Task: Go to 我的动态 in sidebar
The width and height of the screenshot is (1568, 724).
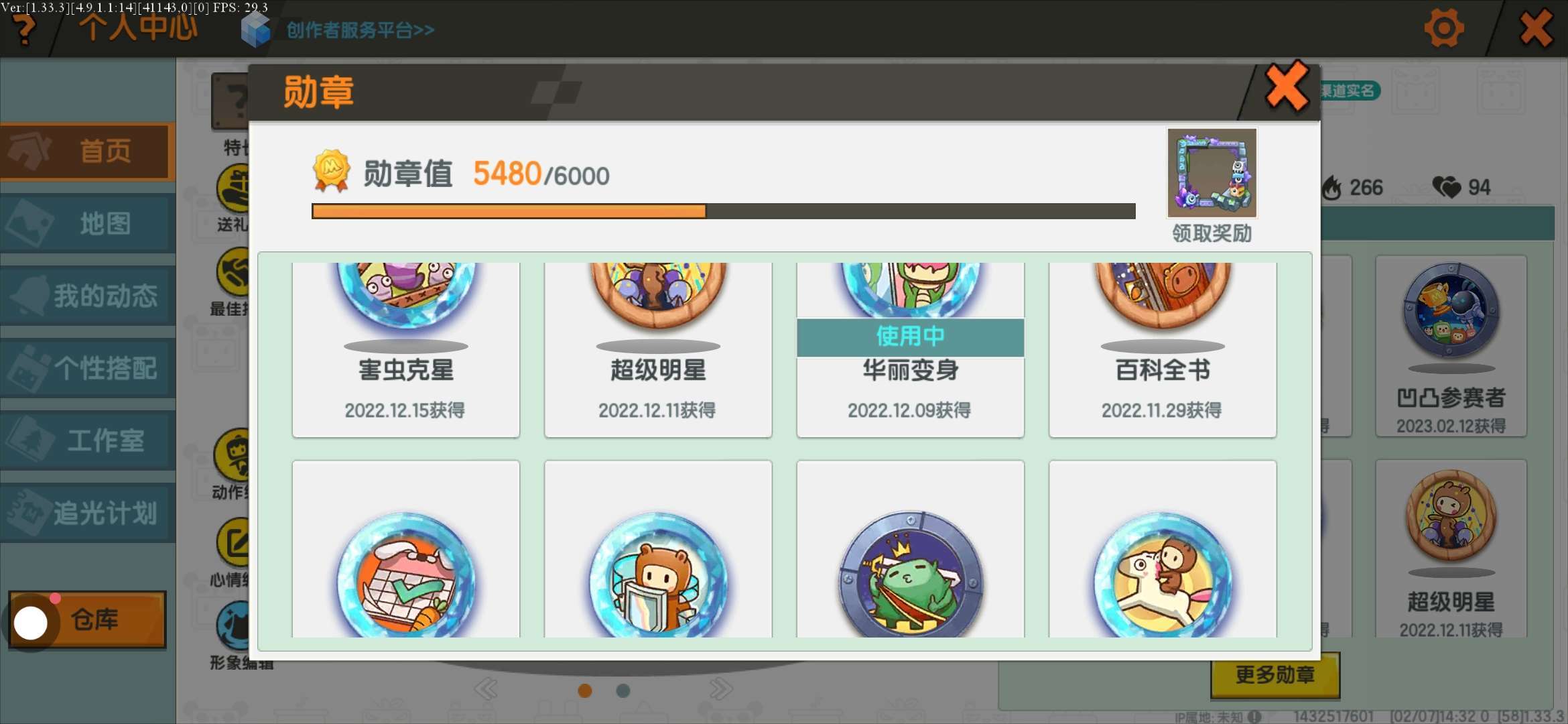Action: point(88,296)
